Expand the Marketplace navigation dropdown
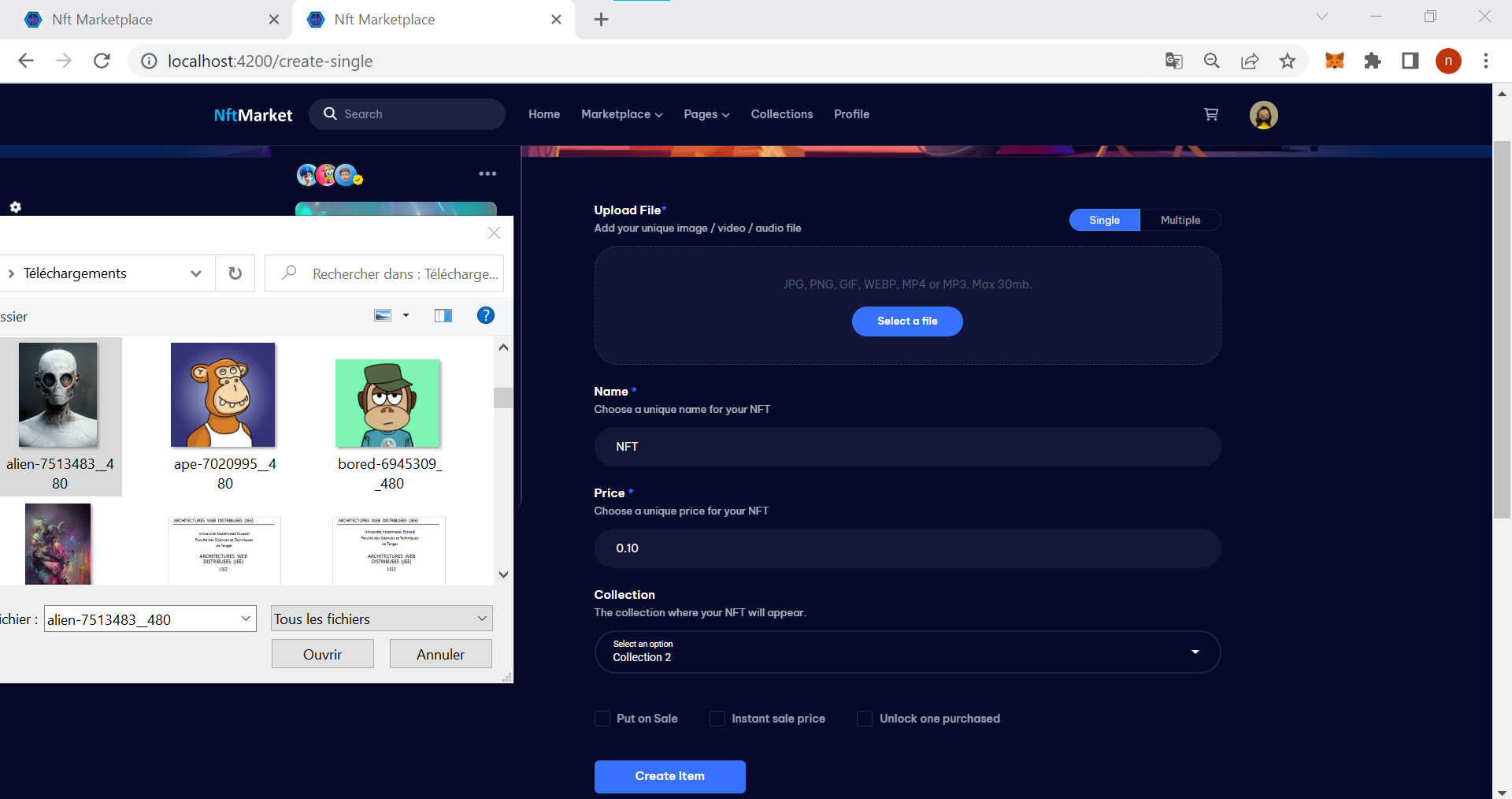The width and height of the screenshot is (1512, 799). [x=621, y=114]
